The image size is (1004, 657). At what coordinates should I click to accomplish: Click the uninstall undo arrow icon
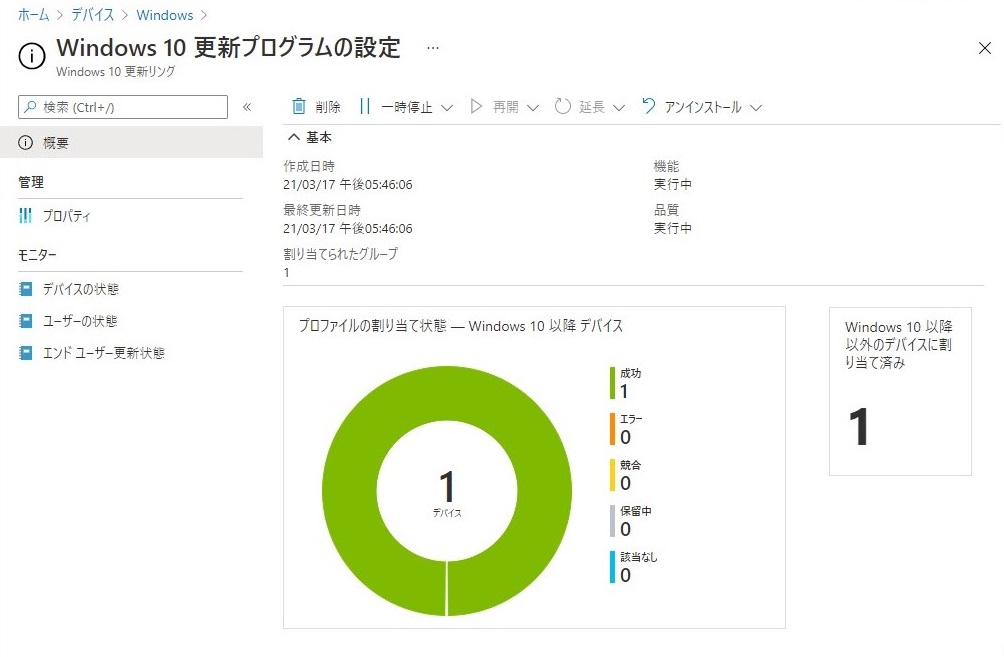point(648,106)
